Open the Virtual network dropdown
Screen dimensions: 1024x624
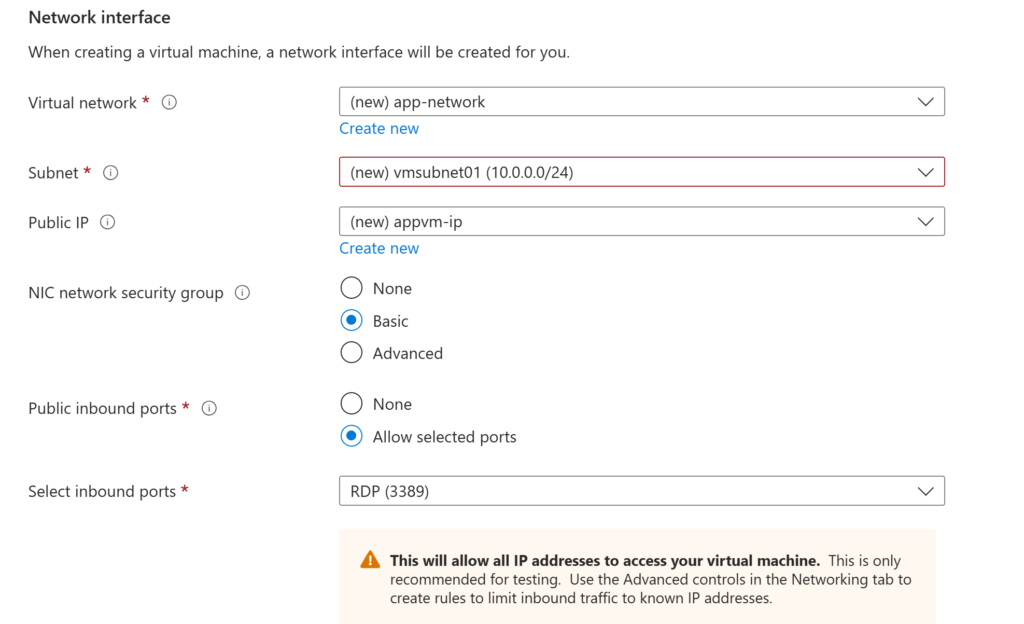[641, 102]
